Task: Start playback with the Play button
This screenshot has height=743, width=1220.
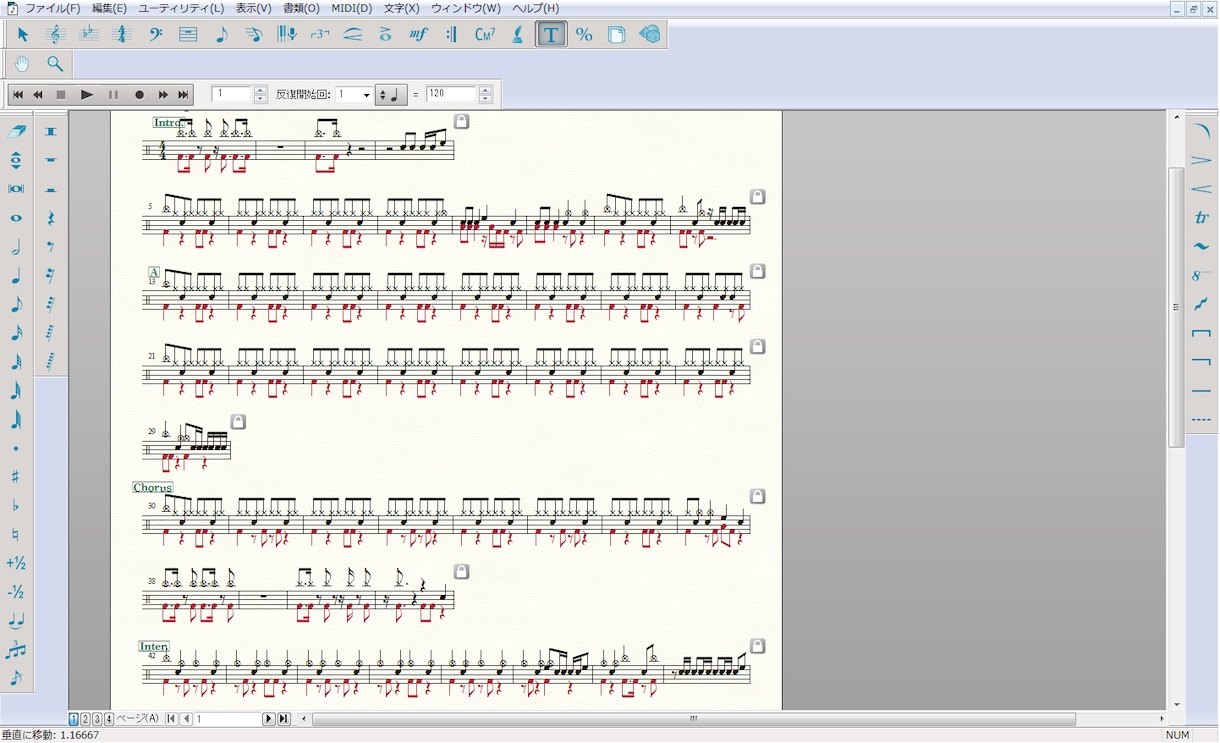Action: [87, 95]
